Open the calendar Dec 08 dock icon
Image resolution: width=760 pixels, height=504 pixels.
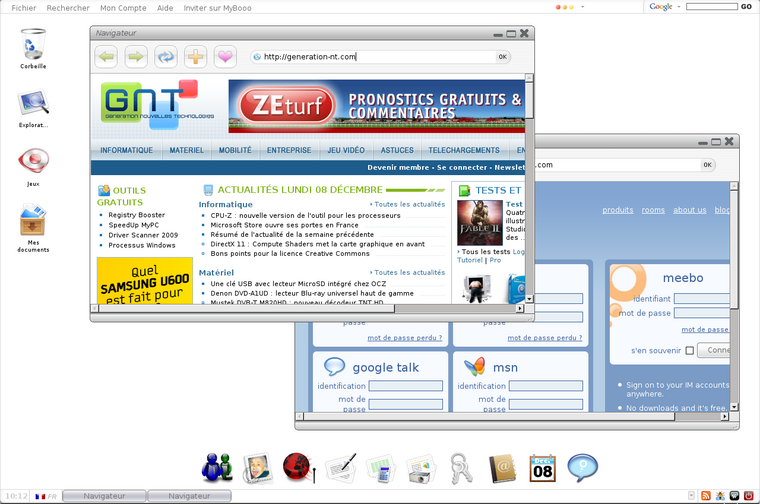542,468
